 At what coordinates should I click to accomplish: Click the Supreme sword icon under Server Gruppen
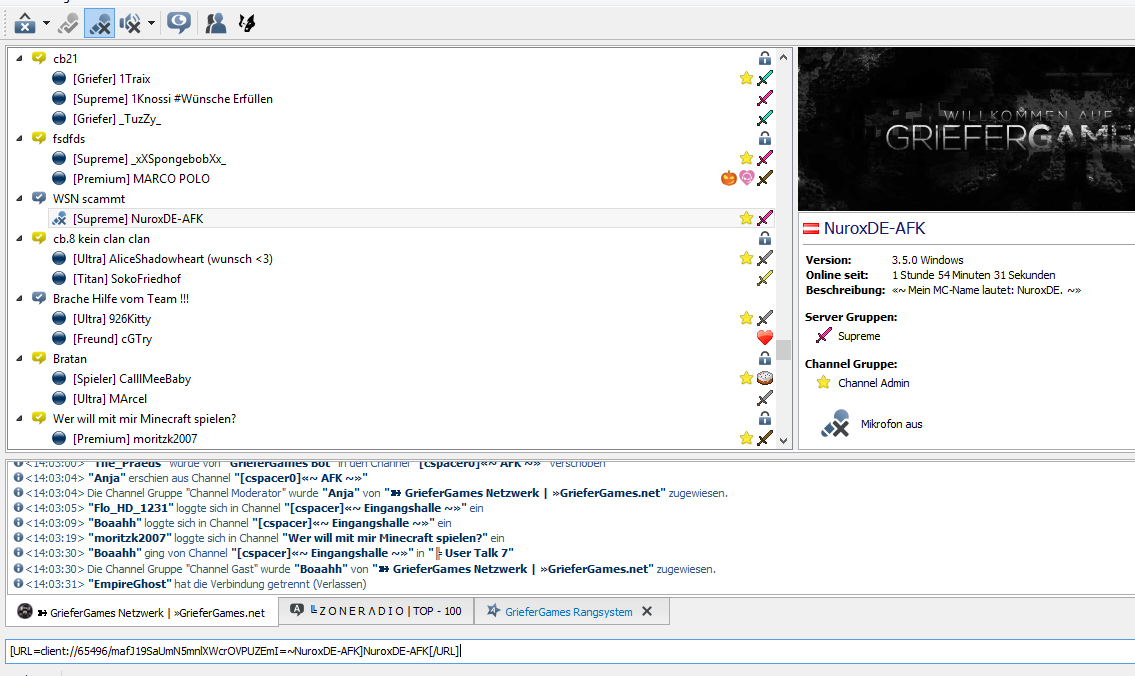[x=823, y=336]
